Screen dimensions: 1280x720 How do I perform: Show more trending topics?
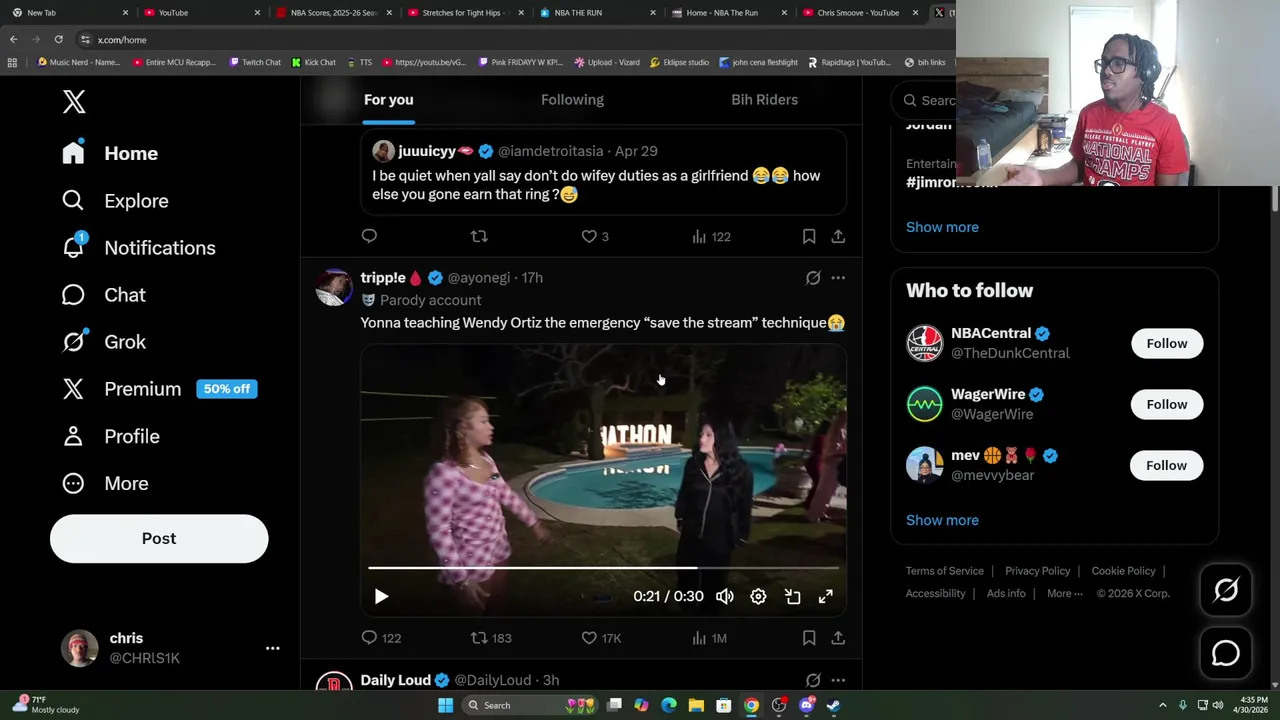click(942, 227)
